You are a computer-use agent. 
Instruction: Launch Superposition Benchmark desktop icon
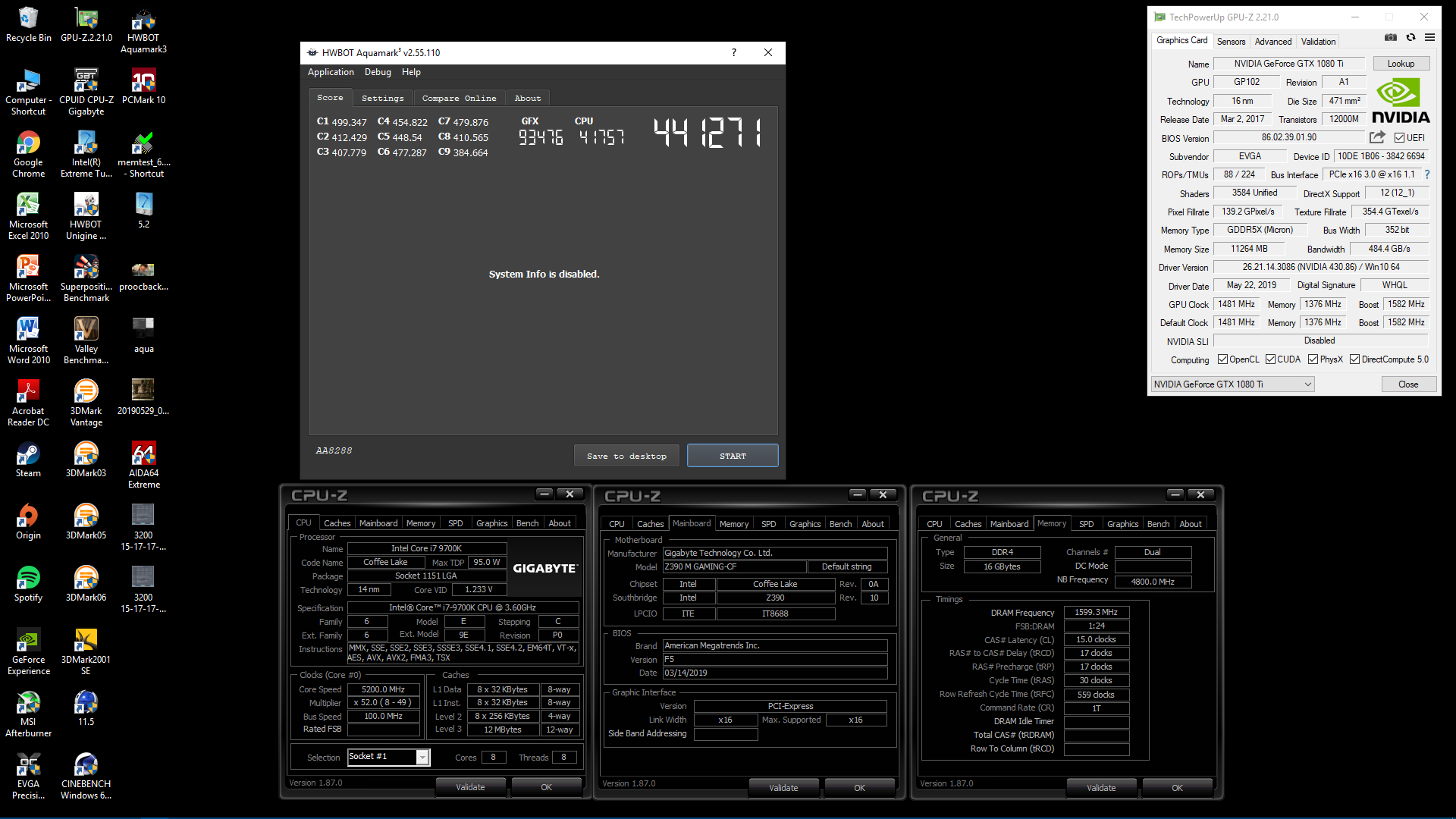pos(86,280)
